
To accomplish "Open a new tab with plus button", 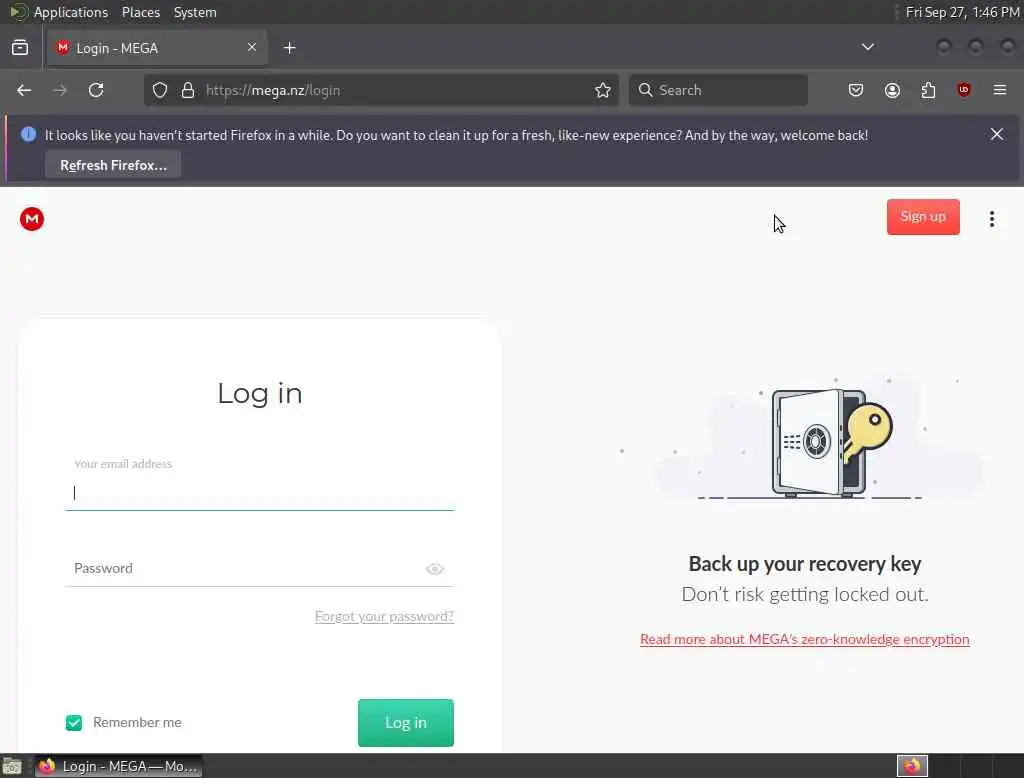I will [289, 48].
